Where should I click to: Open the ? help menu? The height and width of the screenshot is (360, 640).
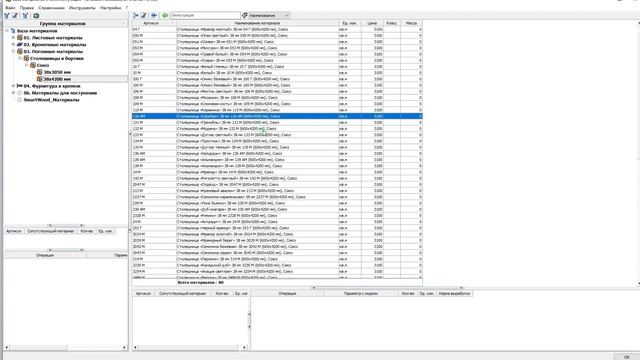(127, 8)
